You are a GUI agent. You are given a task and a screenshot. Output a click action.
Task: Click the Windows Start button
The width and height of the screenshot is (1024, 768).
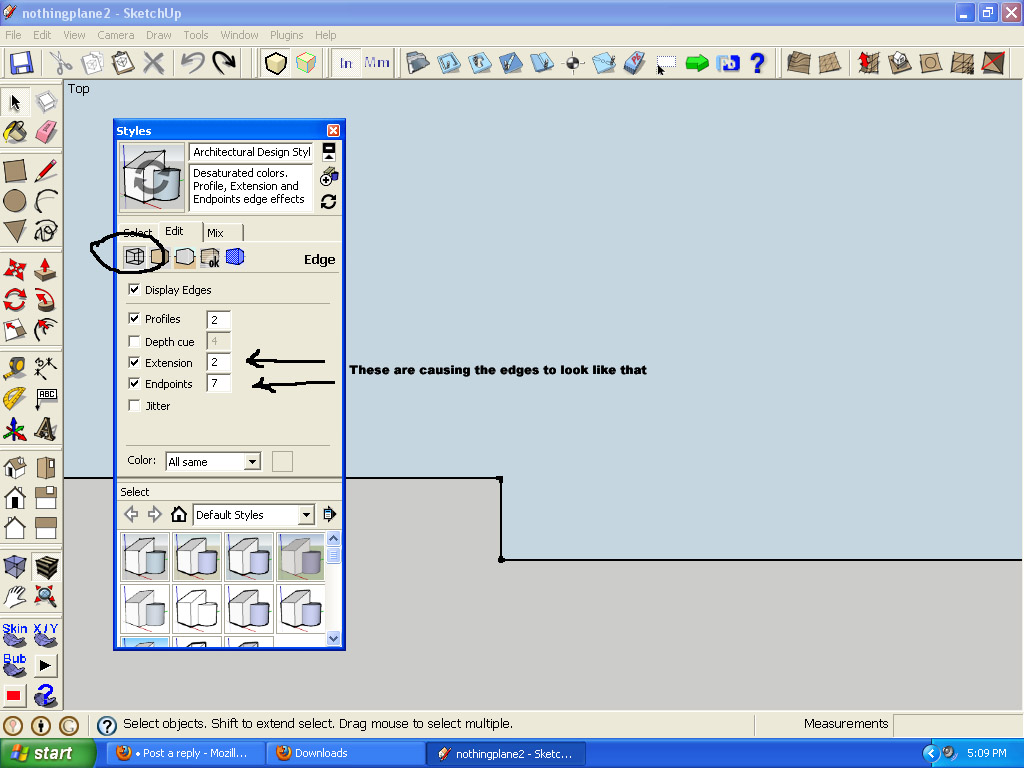pos(49,753)
